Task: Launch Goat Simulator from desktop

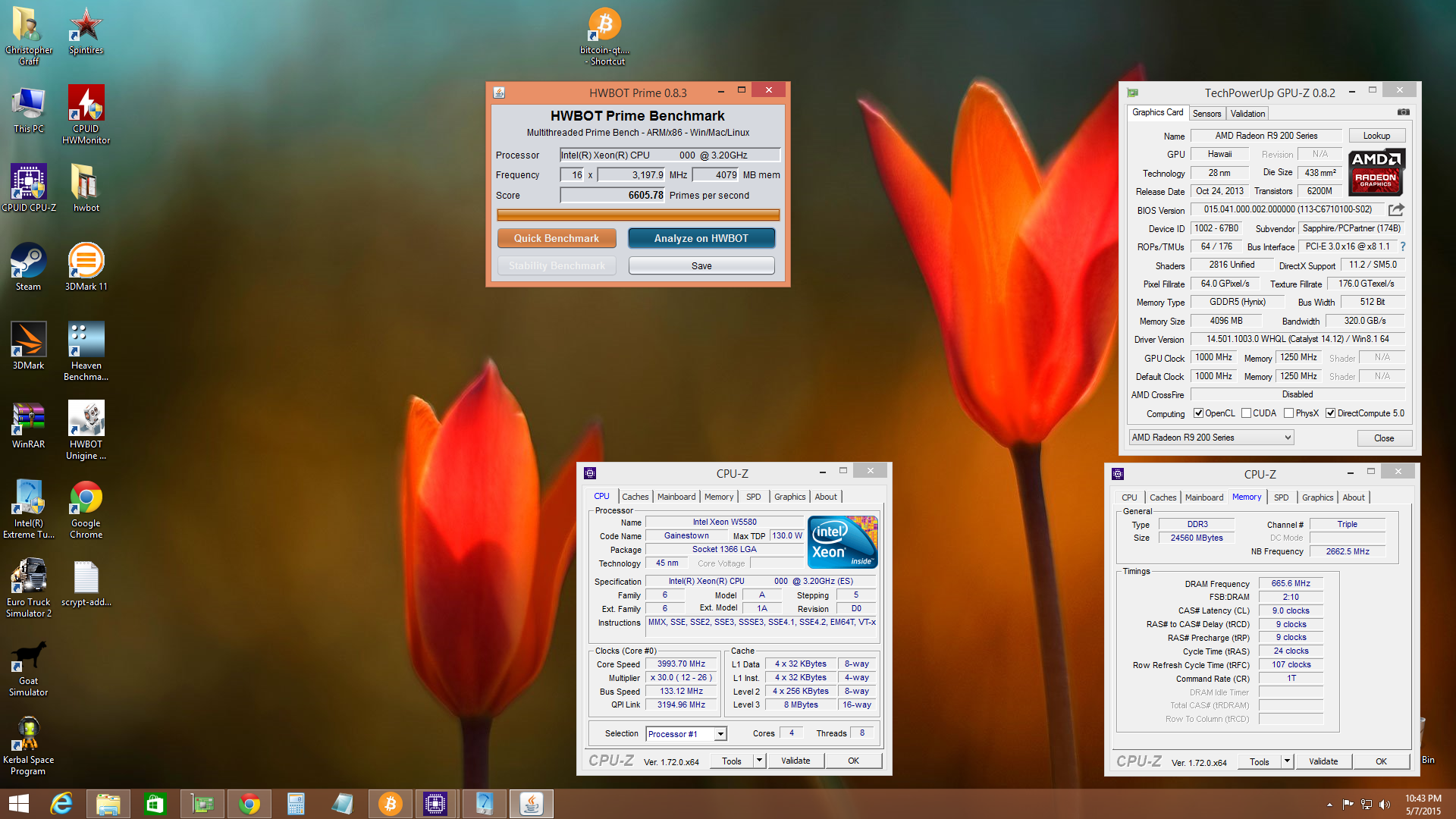Action: tap(28, 667)
